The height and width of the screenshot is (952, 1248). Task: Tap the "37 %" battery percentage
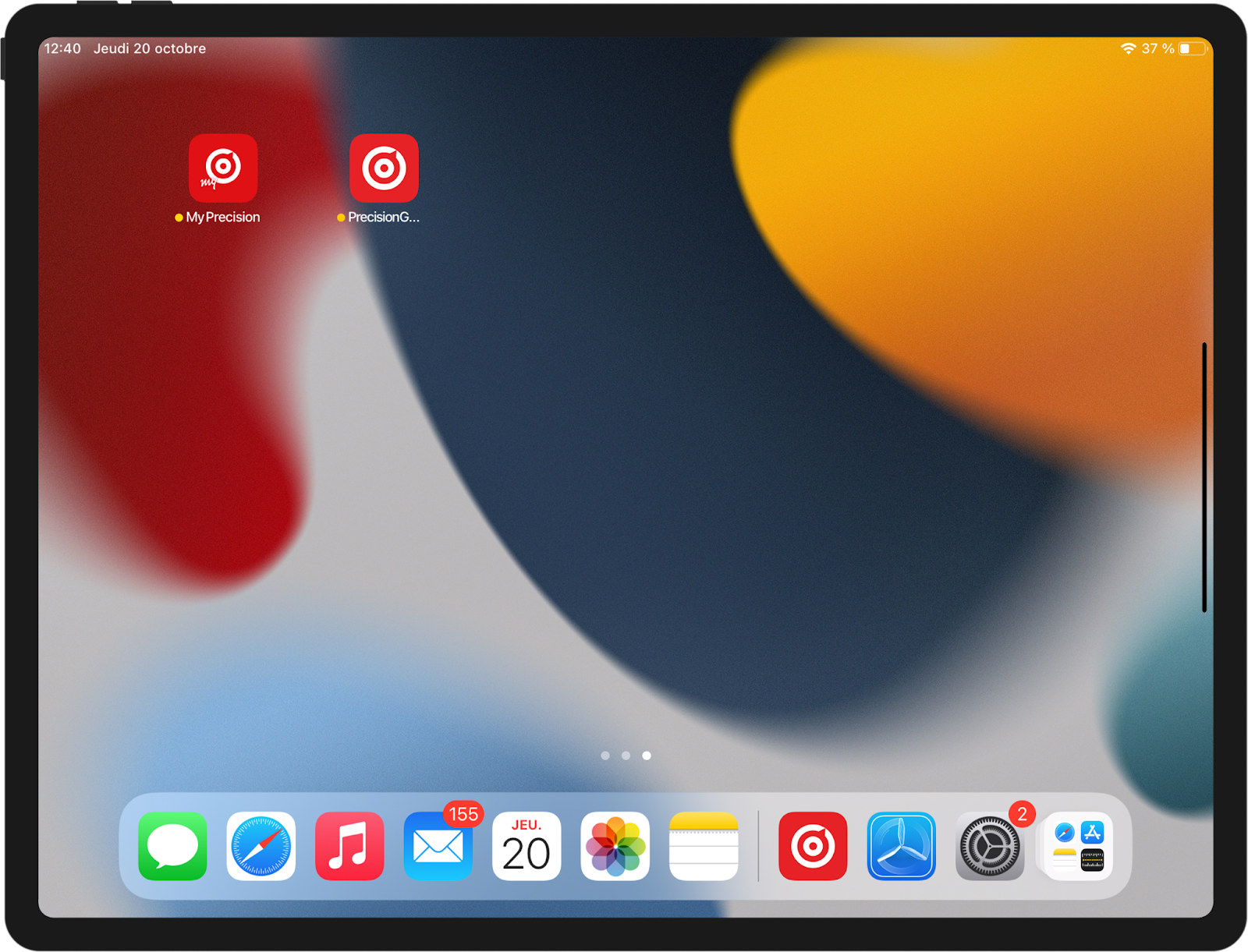click(x=1158, y=48)
